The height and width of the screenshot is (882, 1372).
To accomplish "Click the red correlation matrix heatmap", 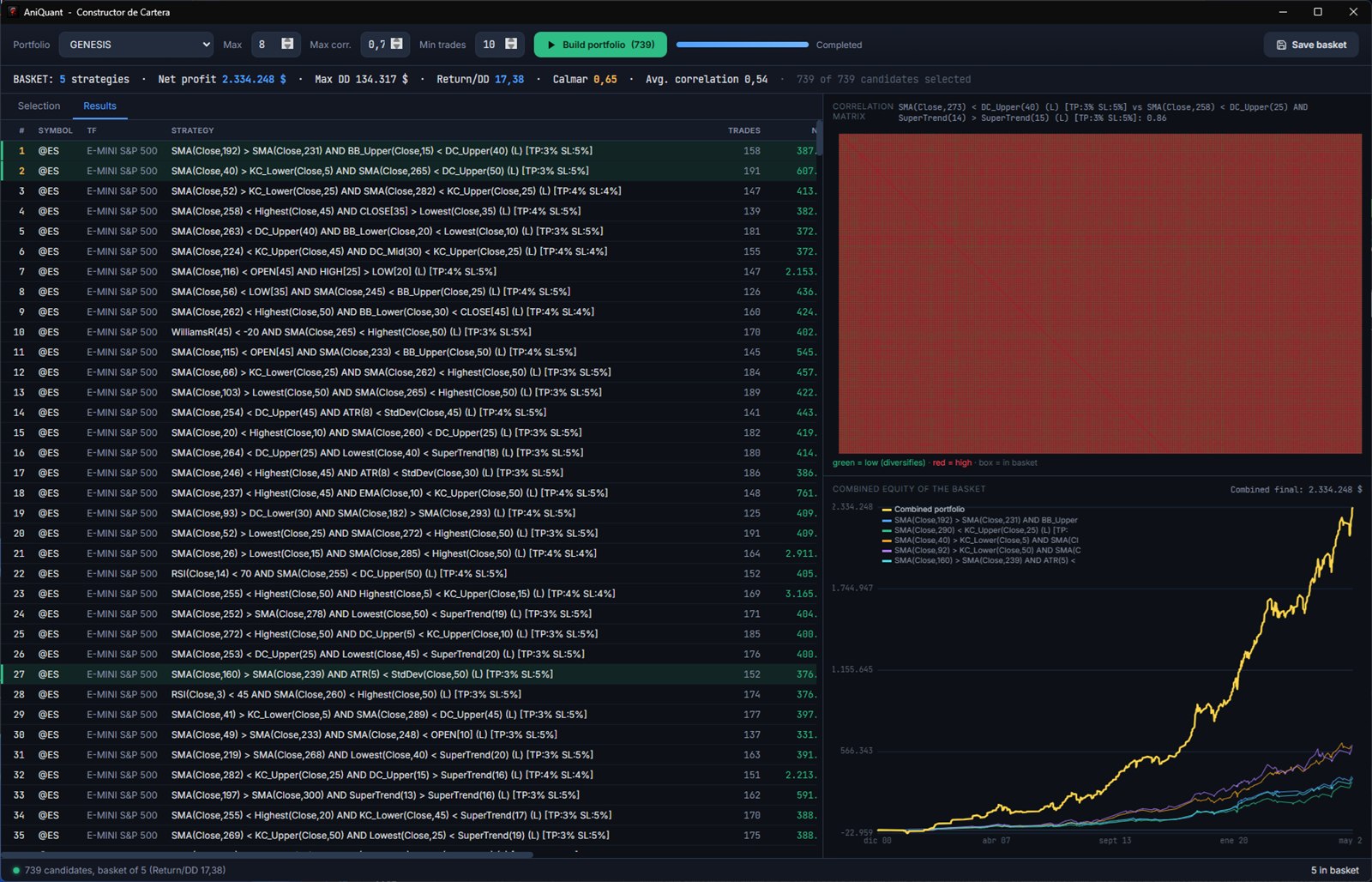I will [1100, 293].
